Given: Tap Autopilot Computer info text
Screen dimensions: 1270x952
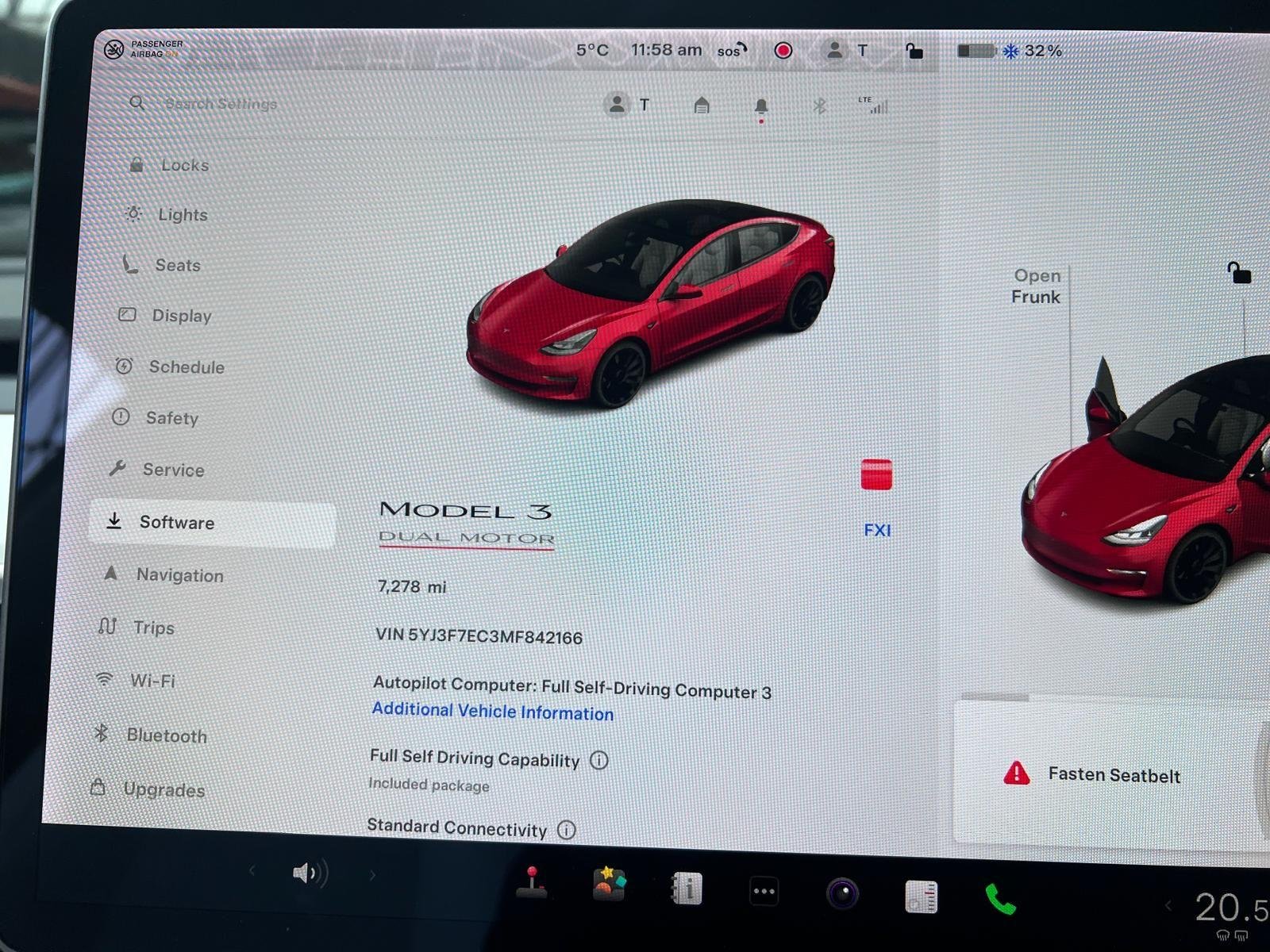Looking at the screenshot, I should point(571,687).
